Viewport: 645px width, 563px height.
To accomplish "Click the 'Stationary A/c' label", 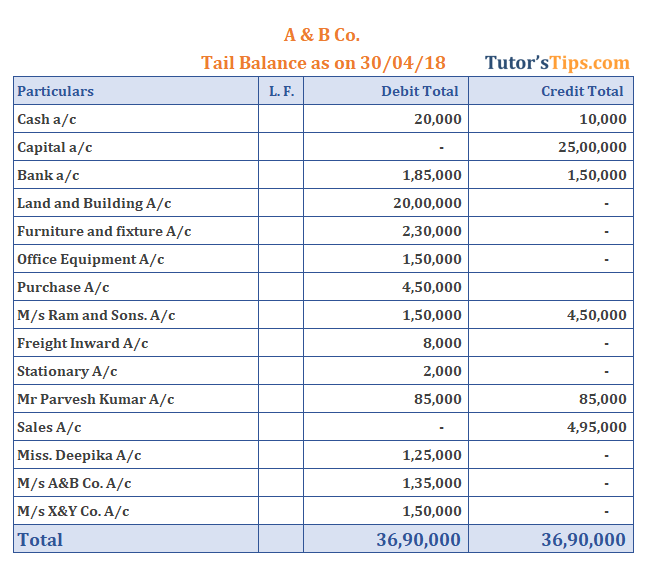I will 67,371.
